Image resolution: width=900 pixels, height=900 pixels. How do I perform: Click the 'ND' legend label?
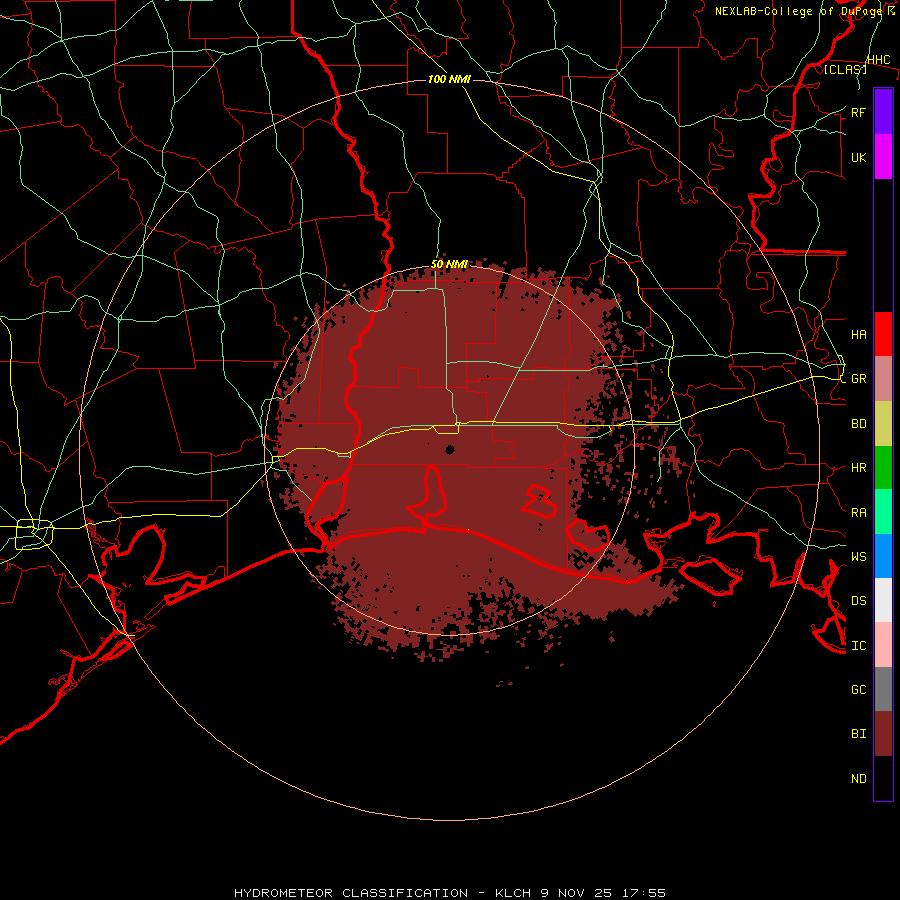click(x=859, y=779)
